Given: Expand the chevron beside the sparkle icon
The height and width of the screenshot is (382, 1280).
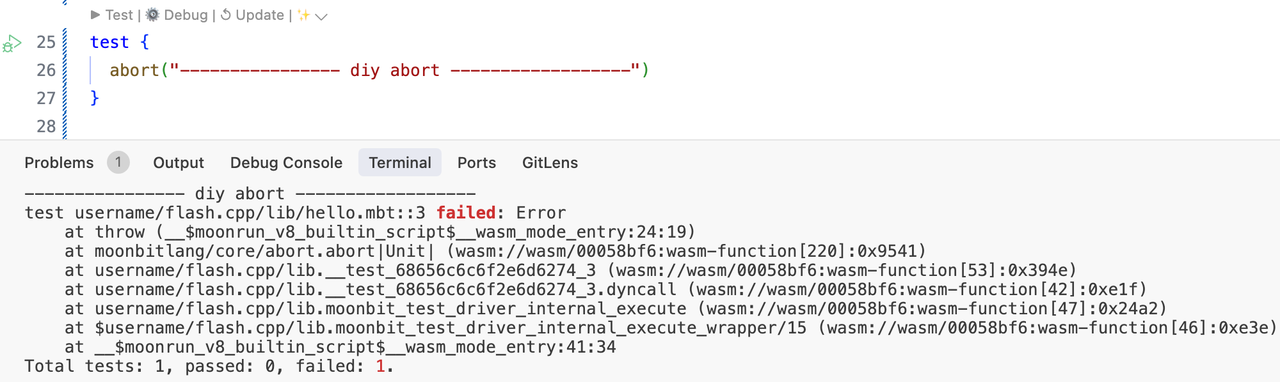Looking at the screenshot, I should [322, 16].
